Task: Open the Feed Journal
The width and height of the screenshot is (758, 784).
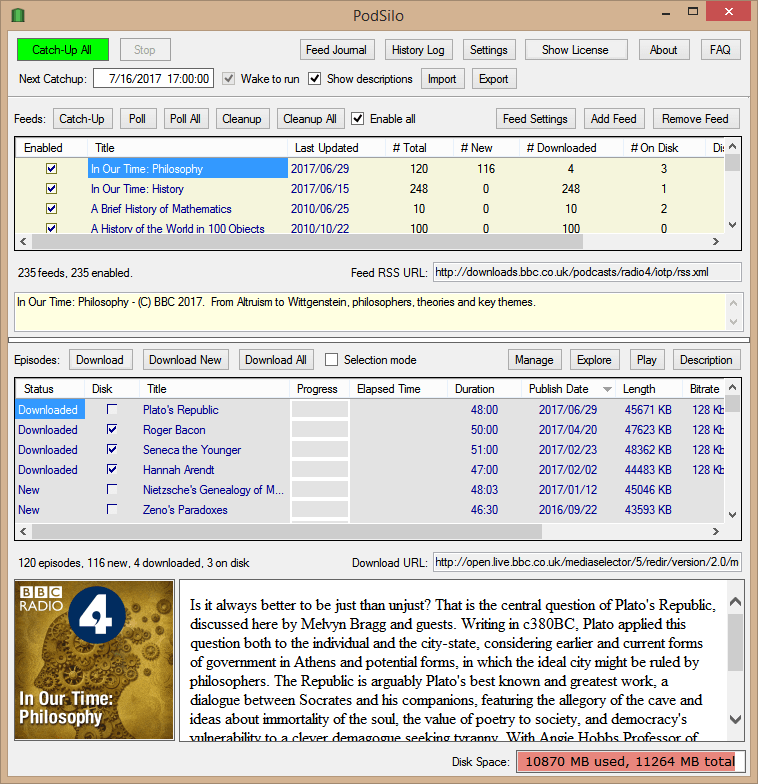Action: click(x=337, y=50)
